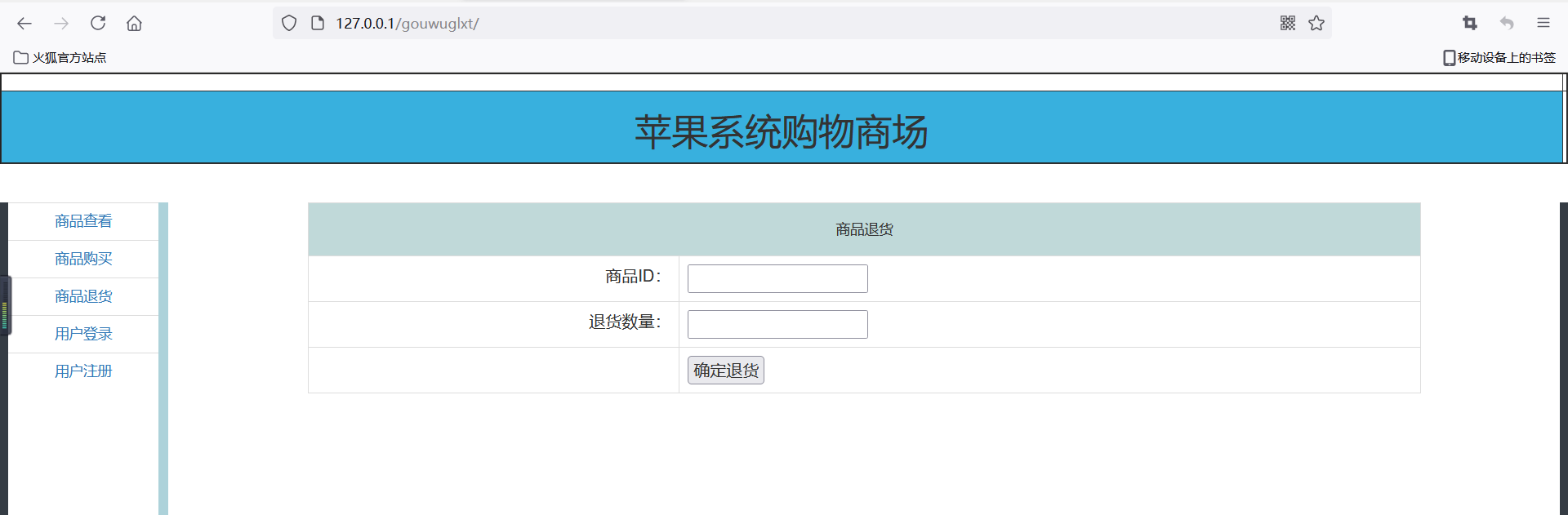Screen dimensions: 1568x515
Task: Go back to the previous page
Action: pos(24,24)
